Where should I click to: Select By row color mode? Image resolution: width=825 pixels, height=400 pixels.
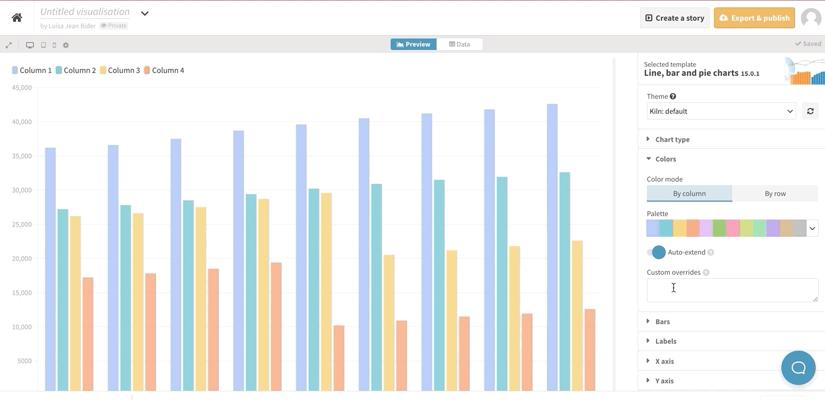click(x=774, y=193)
